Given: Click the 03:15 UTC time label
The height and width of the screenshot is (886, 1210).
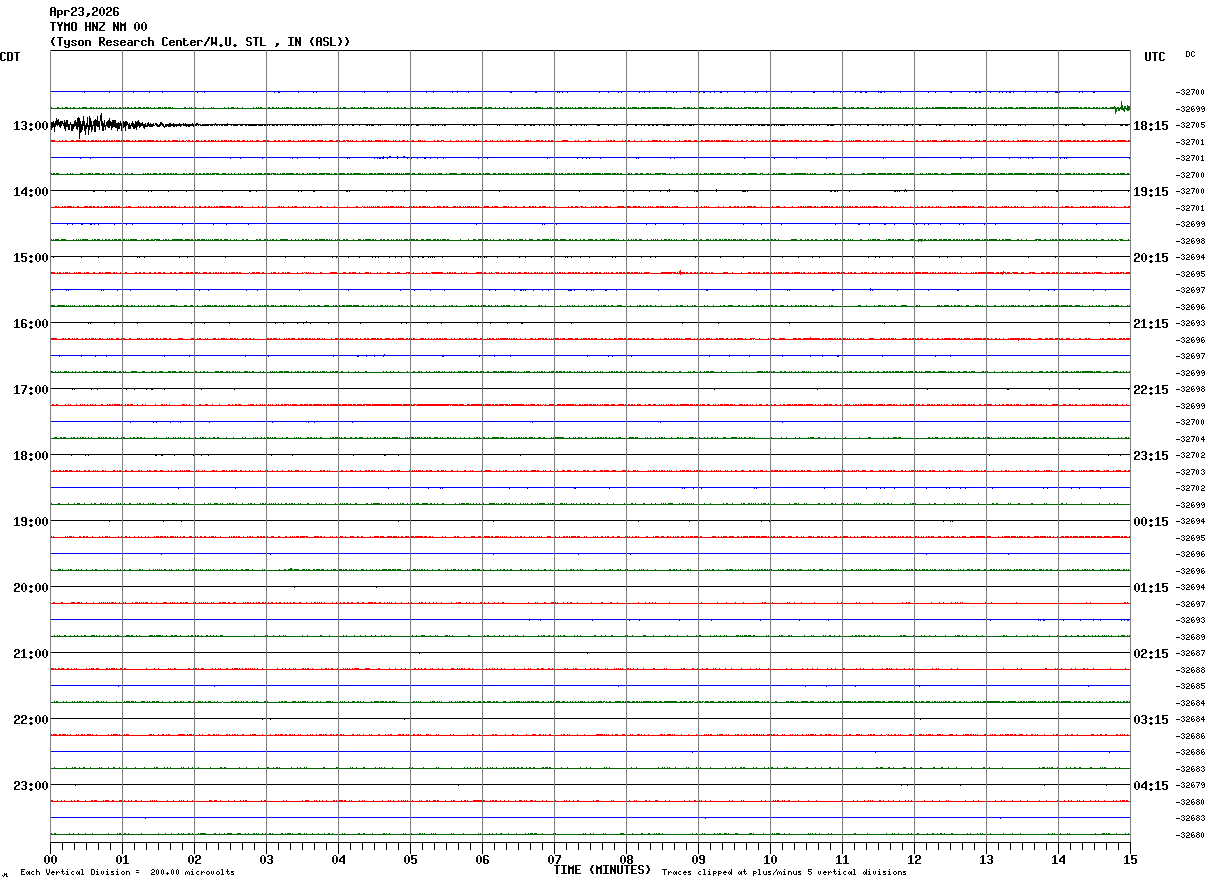Looking at the screenshot, I should [1151, 720].
